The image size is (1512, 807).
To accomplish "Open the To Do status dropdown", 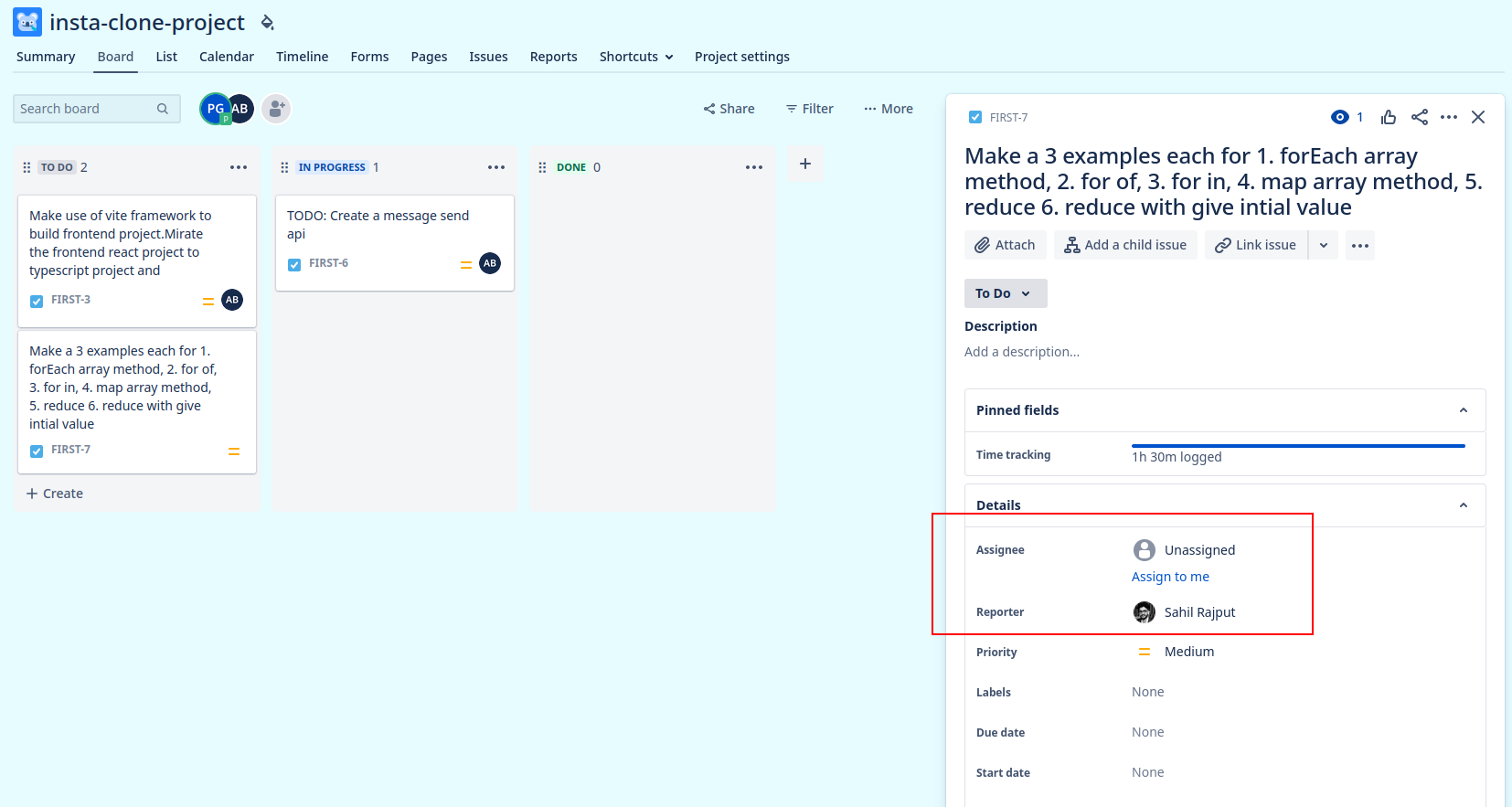I will (1006, 293).
